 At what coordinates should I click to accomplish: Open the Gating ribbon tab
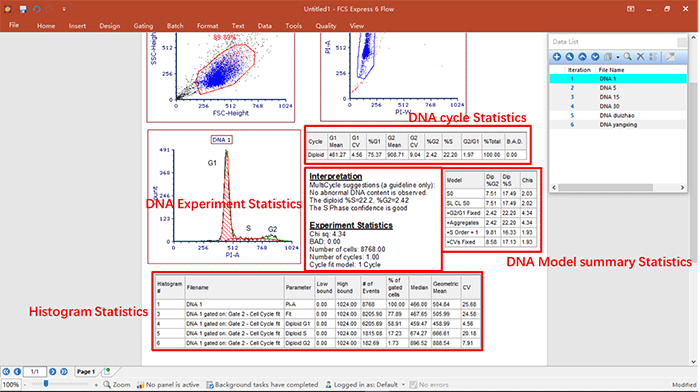(x=143, y=26)
